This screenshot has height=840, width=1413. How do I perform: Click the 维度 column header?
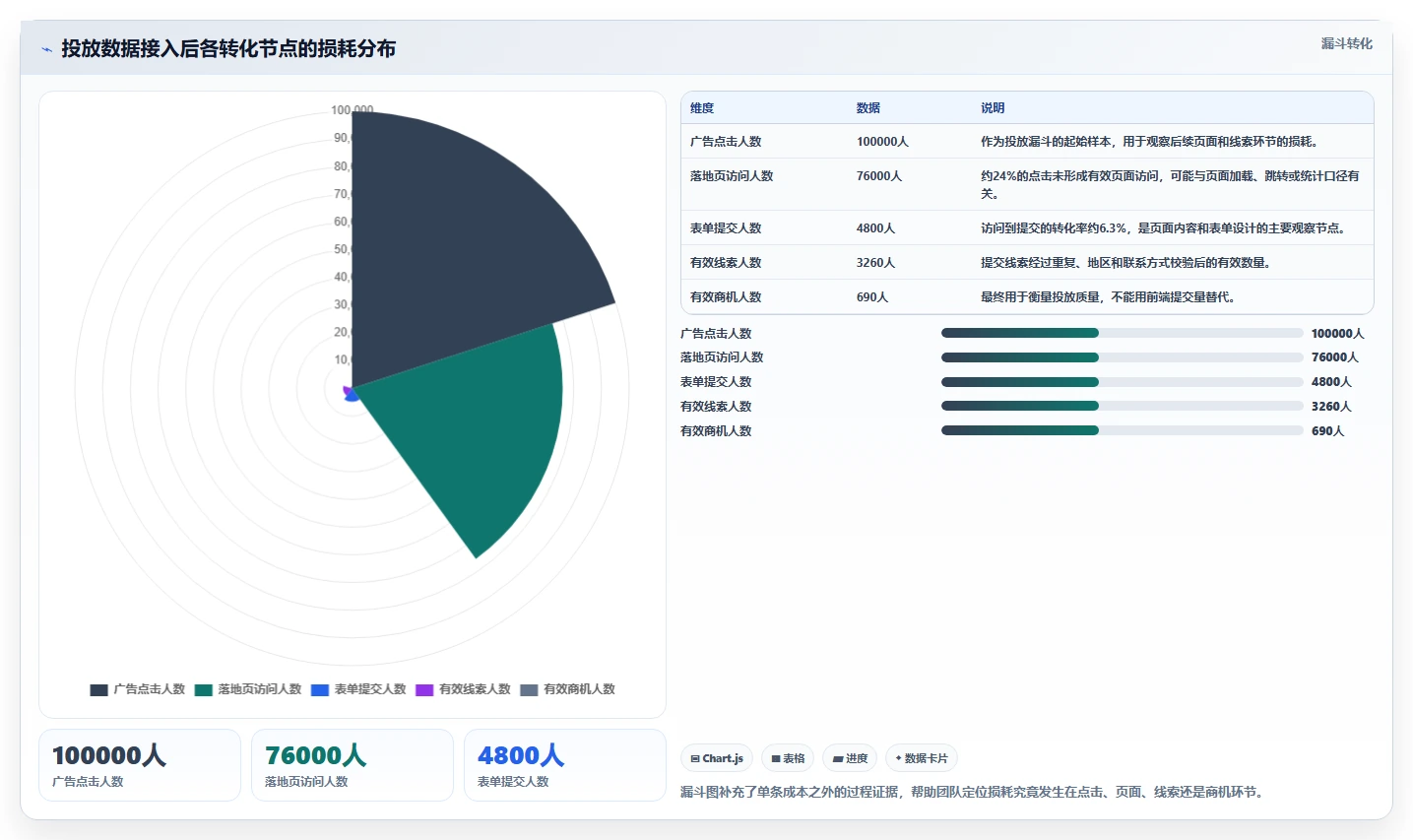702,108
